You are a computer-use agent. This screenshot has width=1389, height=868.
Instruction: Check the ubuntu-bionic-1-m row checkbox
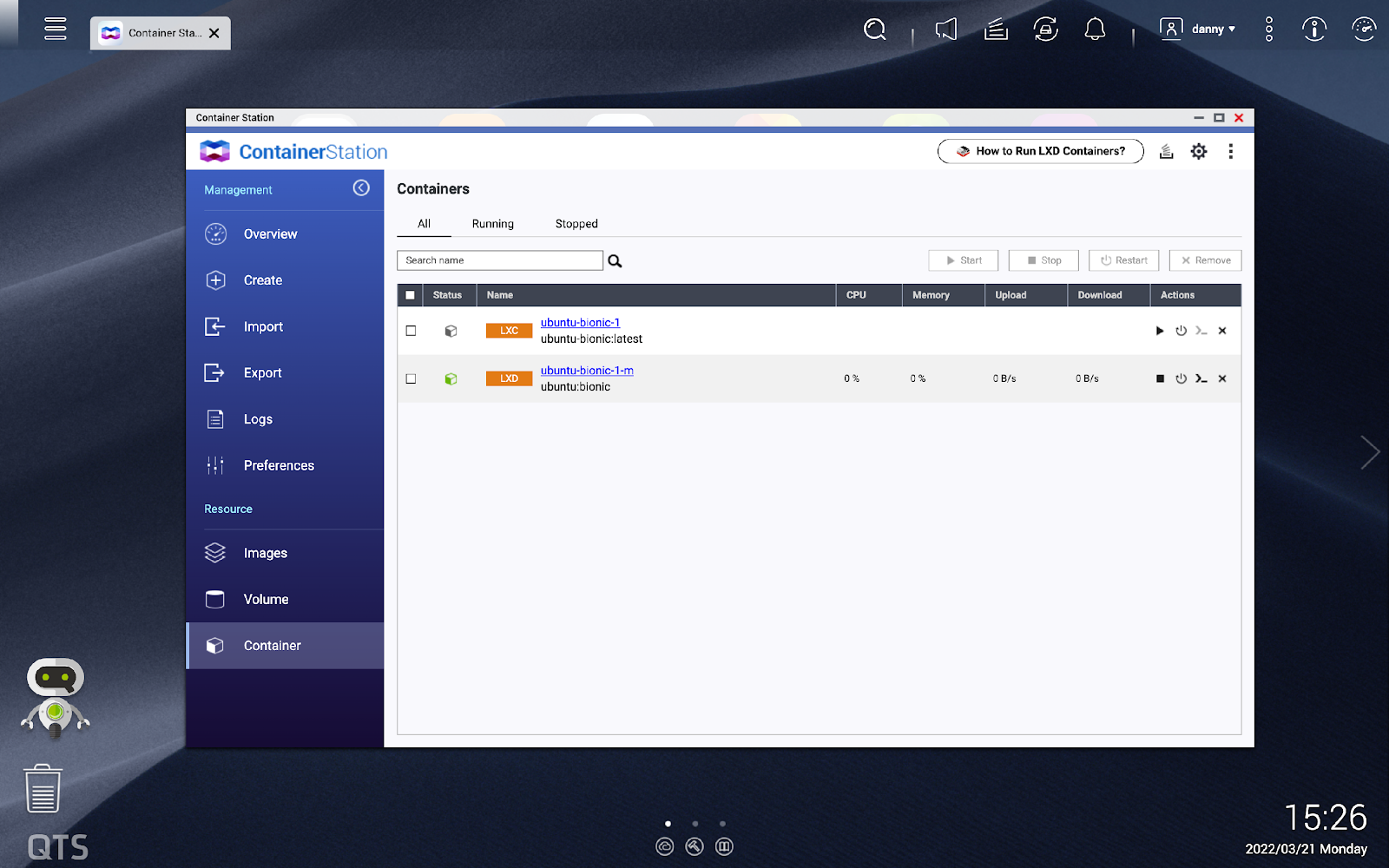click(x=411, y=378)
